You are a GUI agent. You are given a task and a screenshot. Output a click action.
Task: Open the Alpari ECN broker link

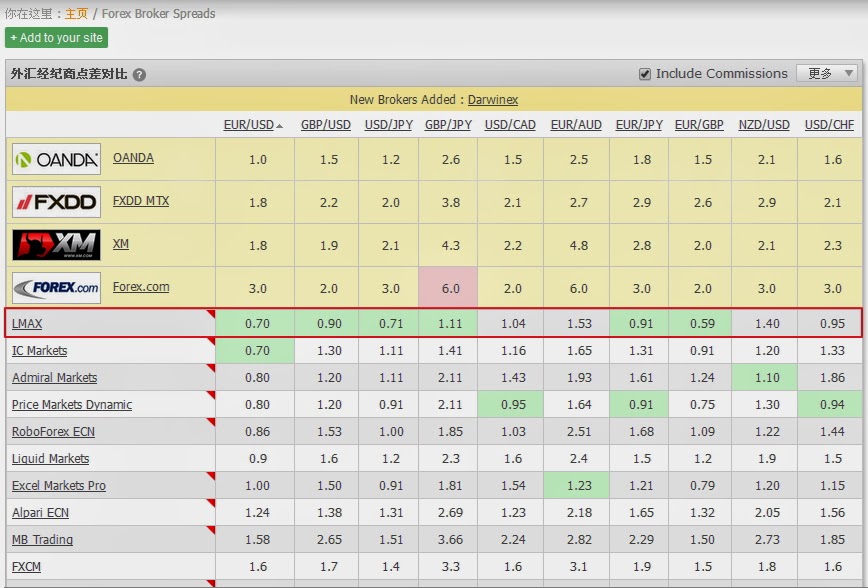[40, 513]
